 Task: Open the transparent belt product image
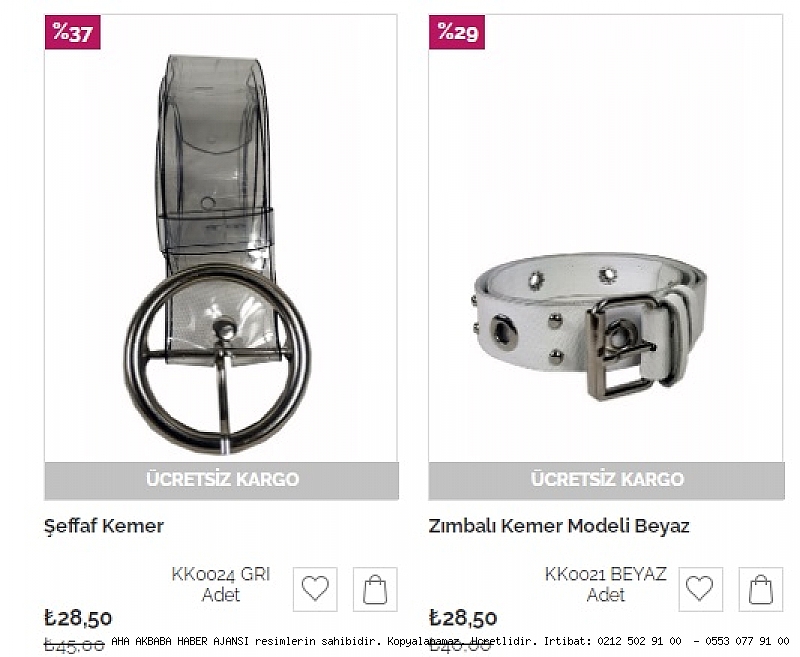[221, 250]
